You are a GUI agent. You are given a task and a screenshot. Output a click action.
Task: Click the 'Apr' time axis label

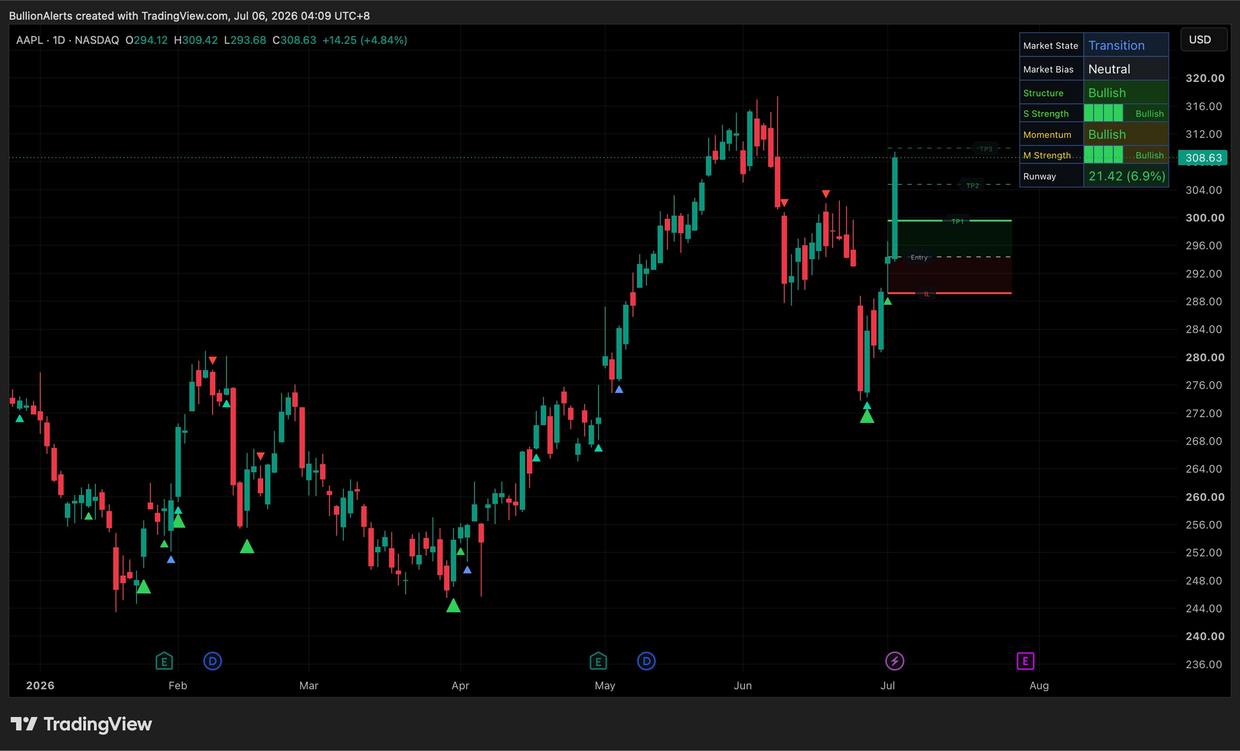coord(460,686)
